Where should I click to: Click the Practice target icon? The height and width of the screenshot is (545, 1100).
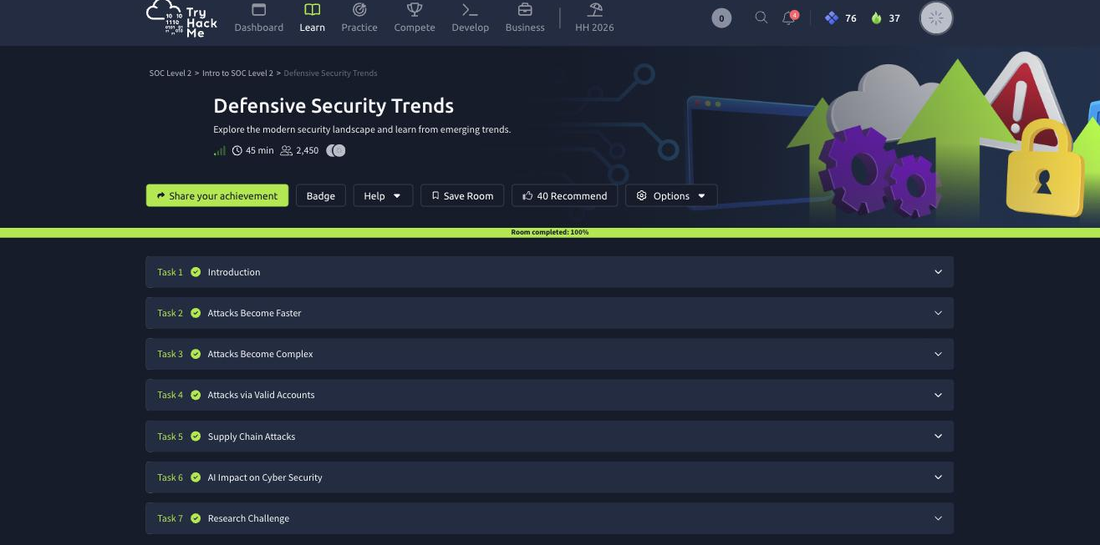[x=359, y=10]
